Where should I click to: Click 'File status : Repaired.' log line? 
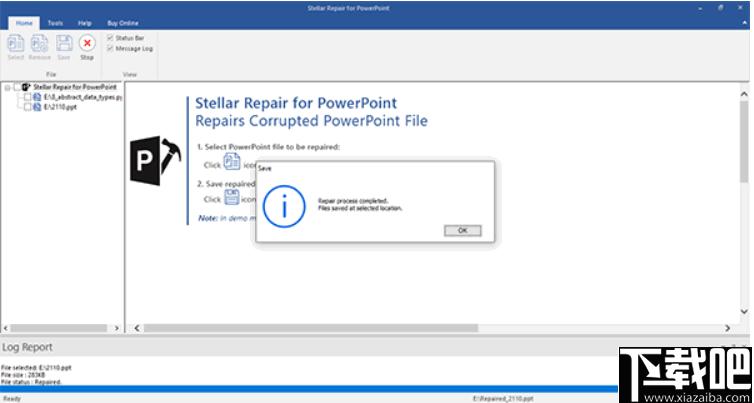coord(31,382)
